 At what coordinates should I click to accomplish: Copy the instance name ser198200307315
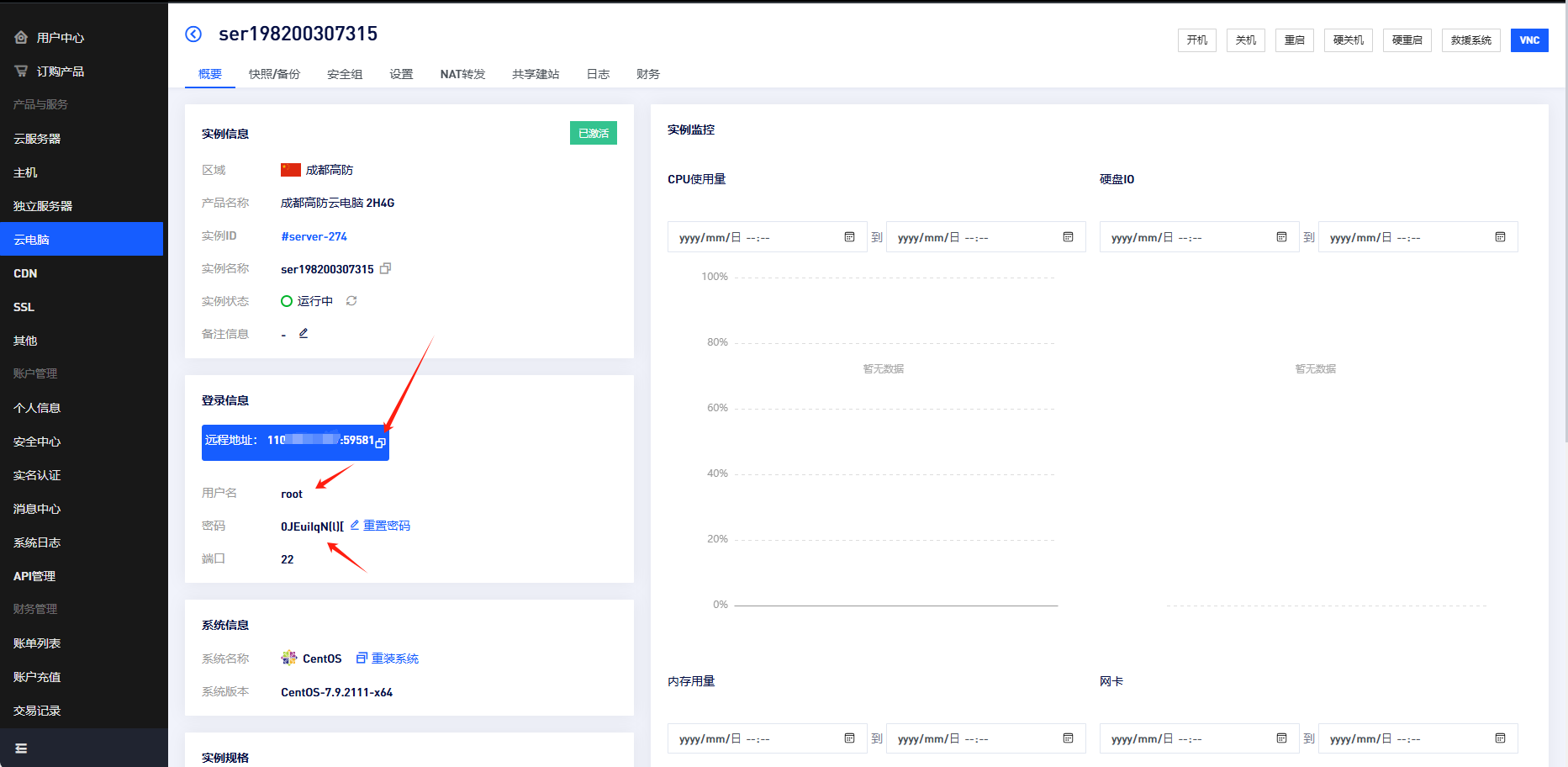386,269
